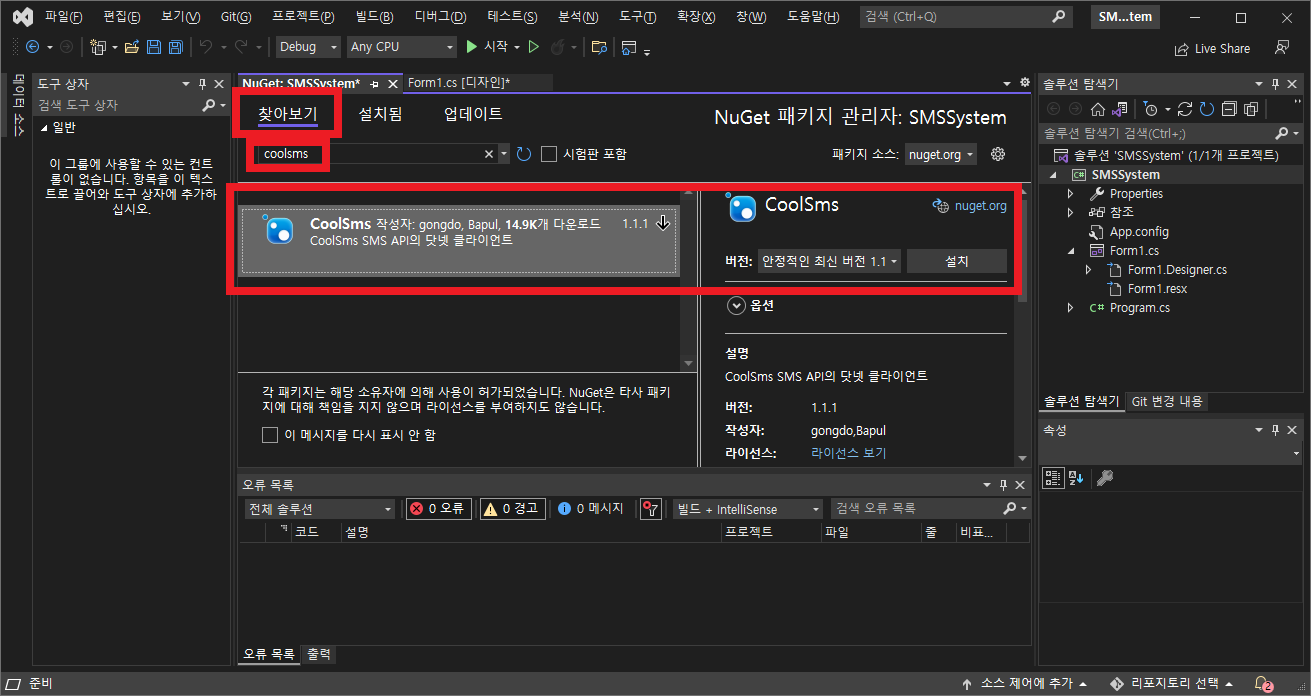Screen dimensions: 1311x696
Task: Expand the Properties node in Solution Explorer
Action: coord(1070,193)
